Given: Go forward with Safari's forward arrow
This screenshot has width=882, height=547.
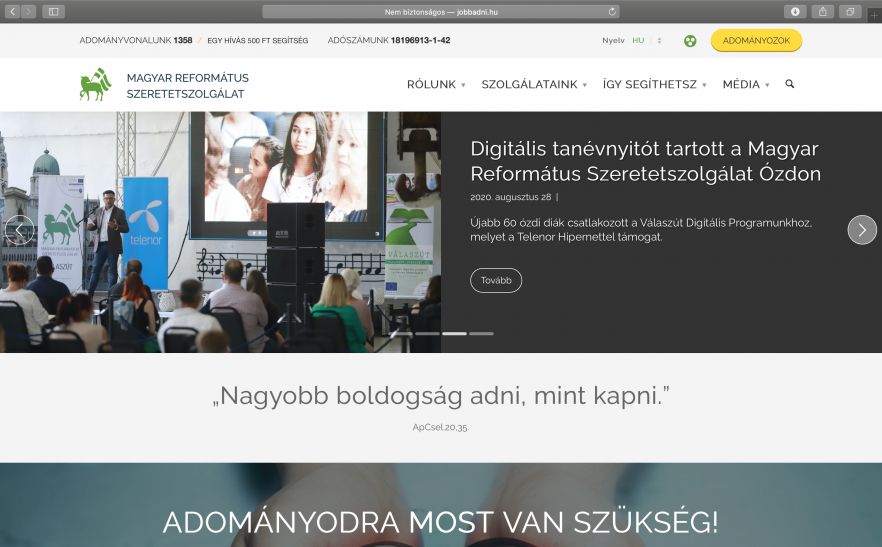Looking at the screenshot, I should 29,11.
